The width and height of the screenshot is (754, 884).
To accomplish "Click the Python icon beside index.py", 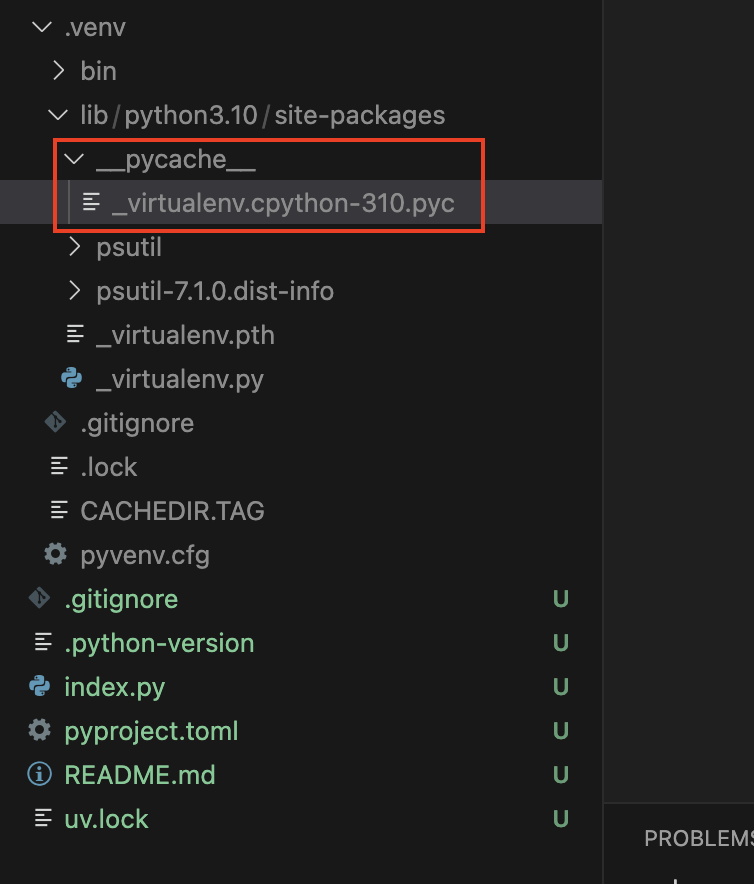I will click(x=41, y=687).
